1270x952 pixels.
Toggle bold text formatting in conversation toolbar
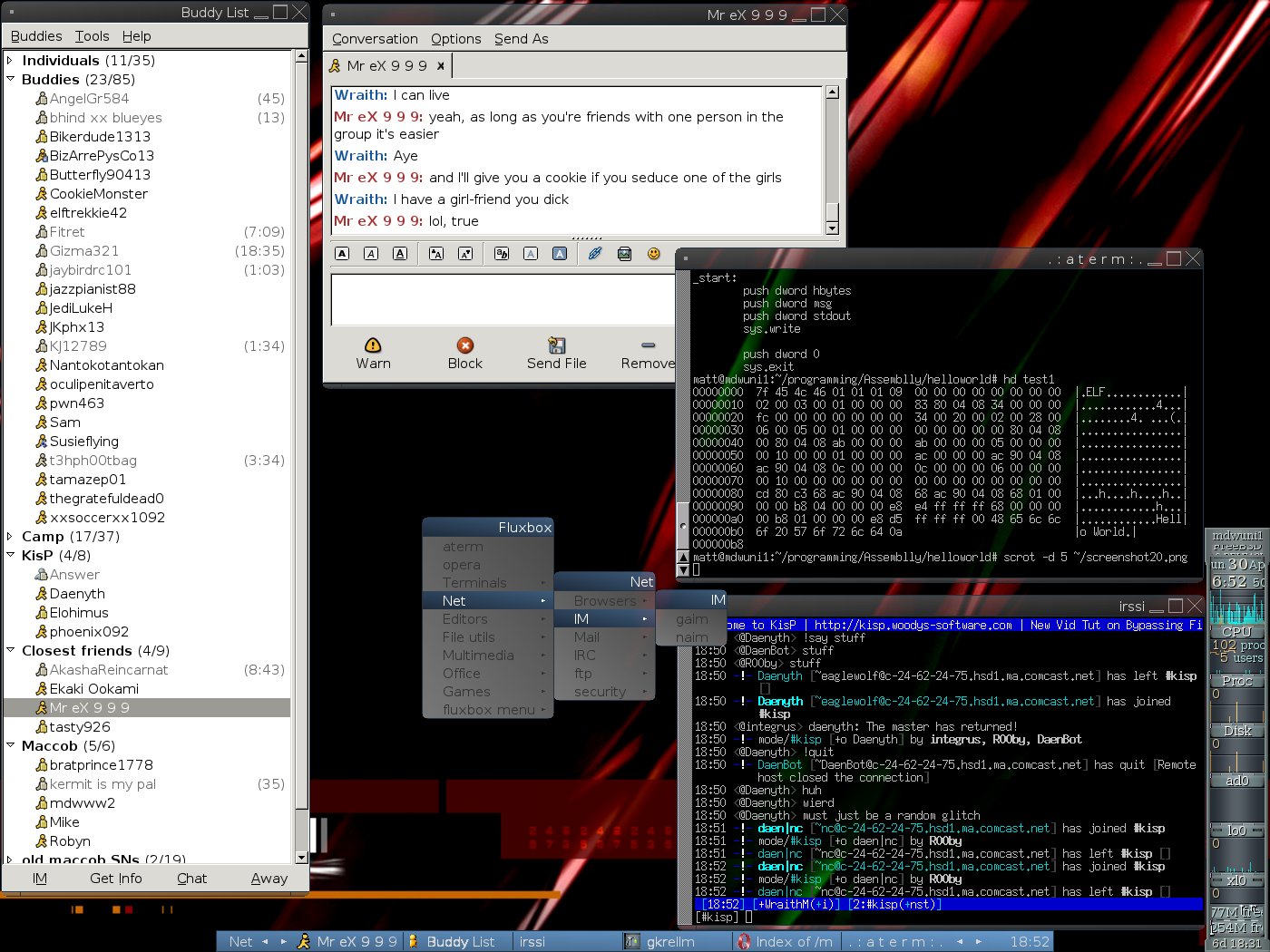342,254
